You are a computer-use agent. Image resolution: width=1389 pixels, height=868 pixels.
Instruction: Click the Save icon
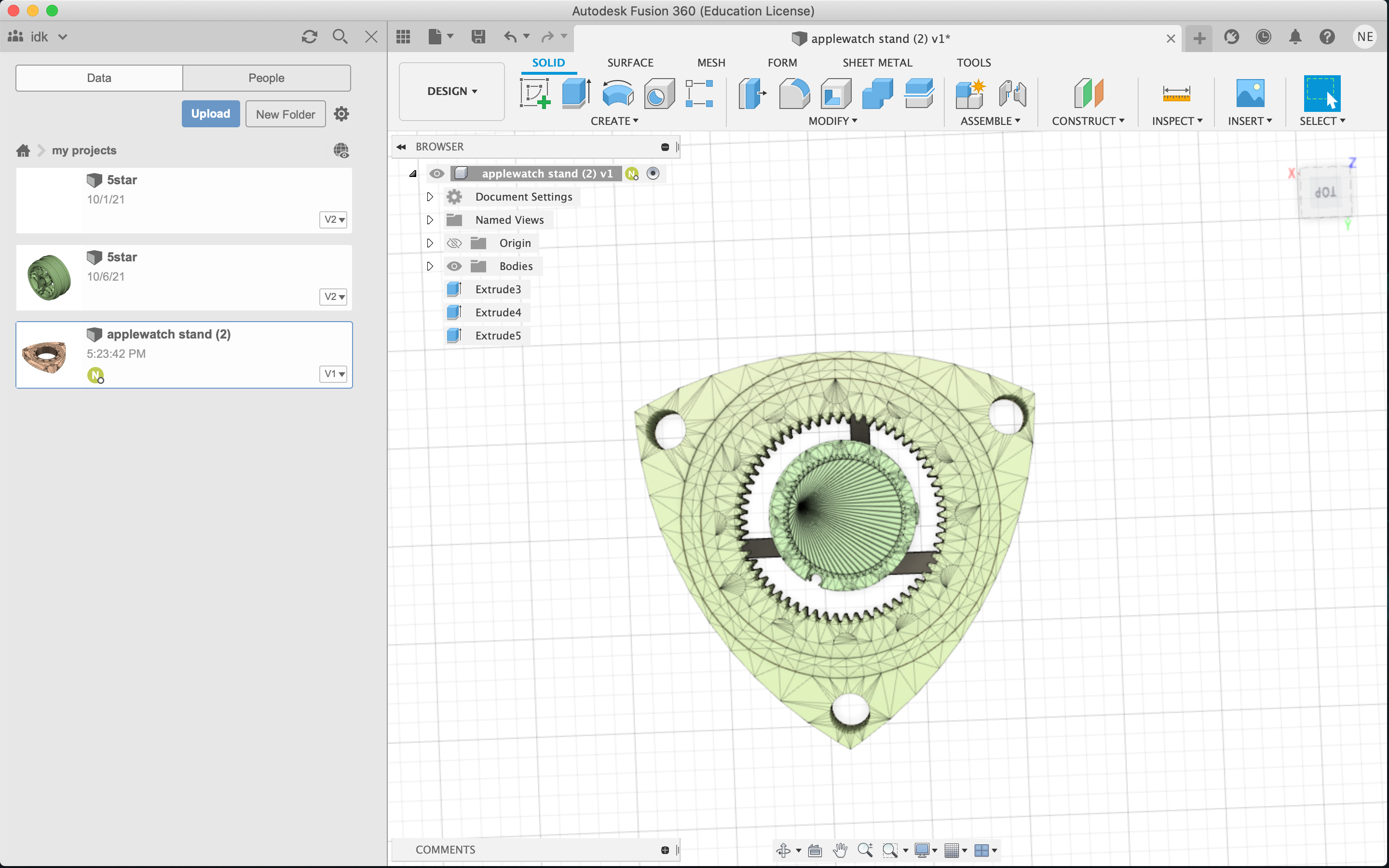point(478,37)
